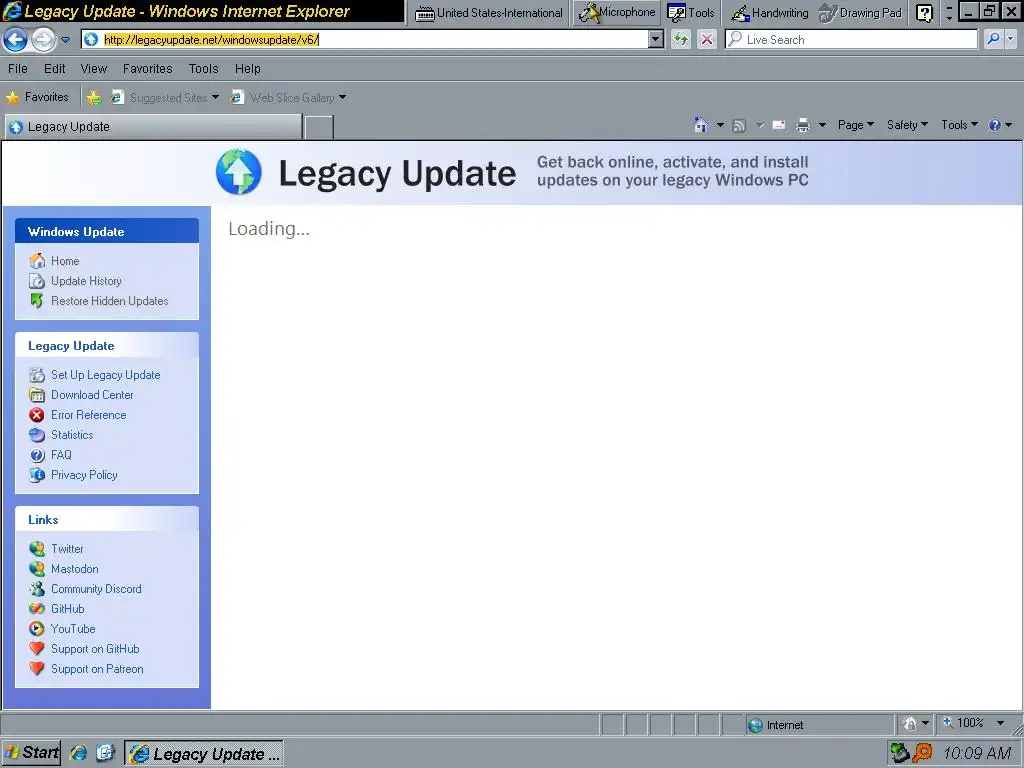
Task: Open Drawing Pad language bar option
Action: click(861, 12)
